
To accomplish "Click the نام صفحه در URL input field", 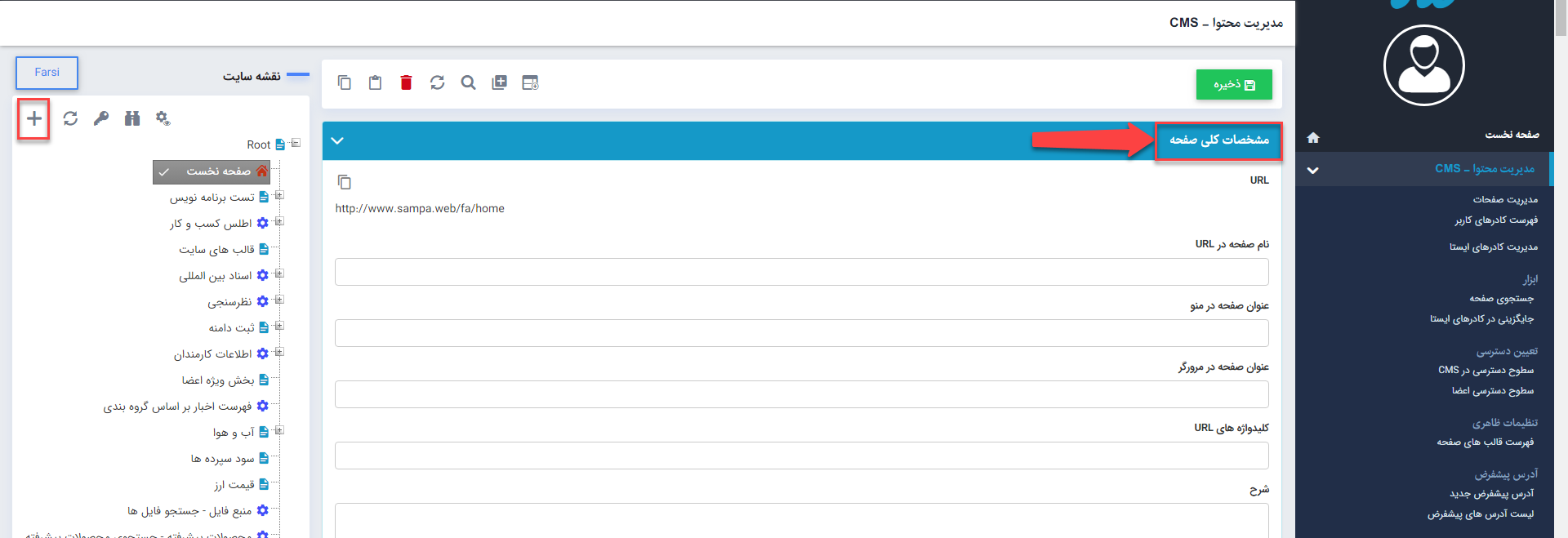I will pyautogui.click(x=801, y=272).
